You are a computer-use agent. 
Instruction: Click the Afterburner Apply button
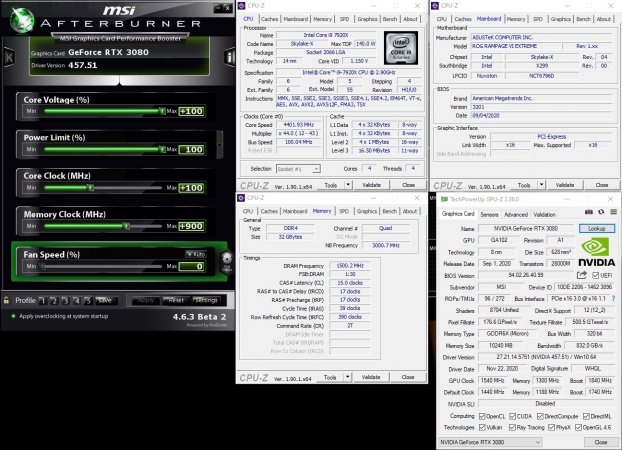[145, 300]
